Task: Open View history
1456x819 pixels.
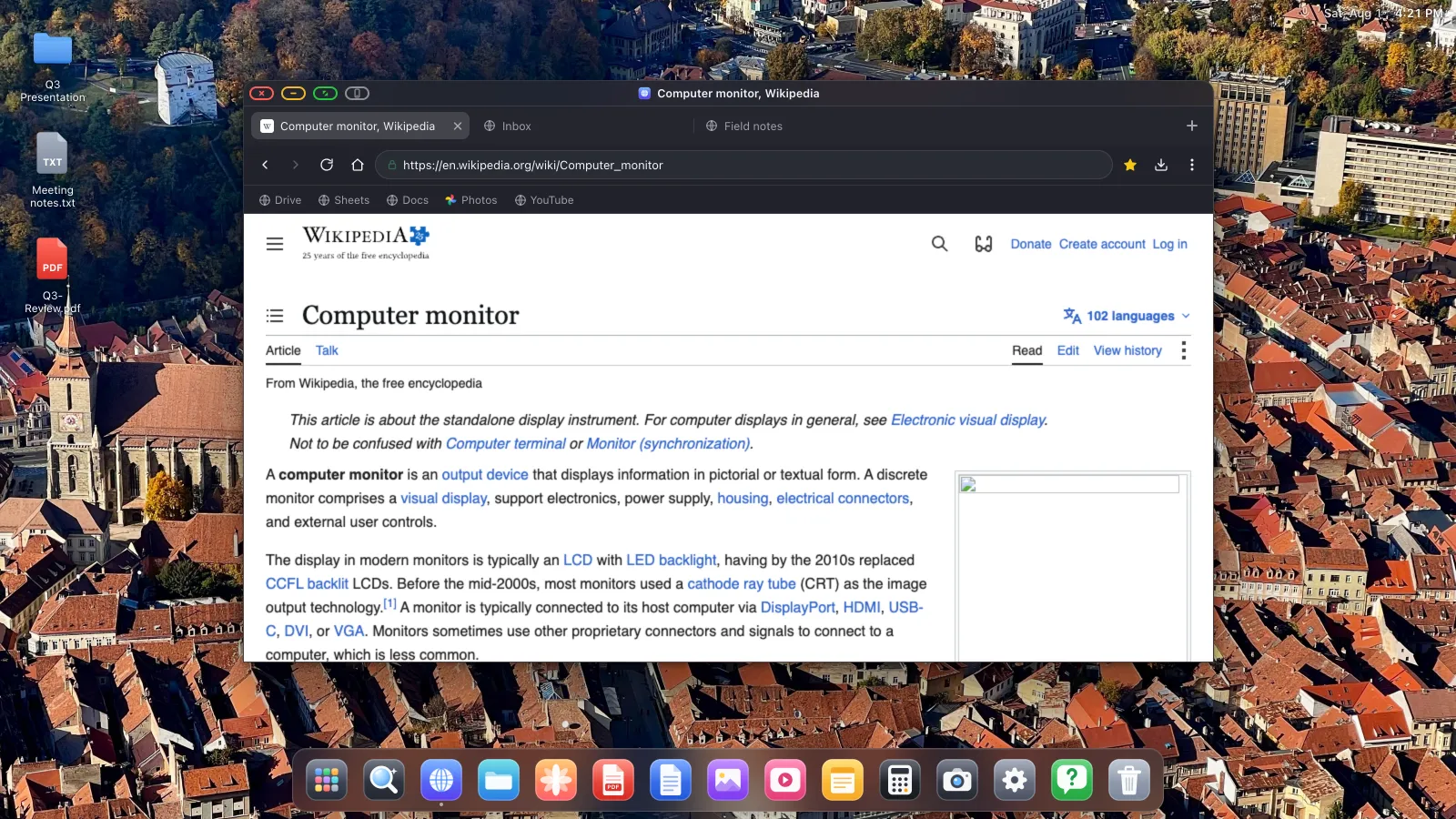Action: [1127, 350]
